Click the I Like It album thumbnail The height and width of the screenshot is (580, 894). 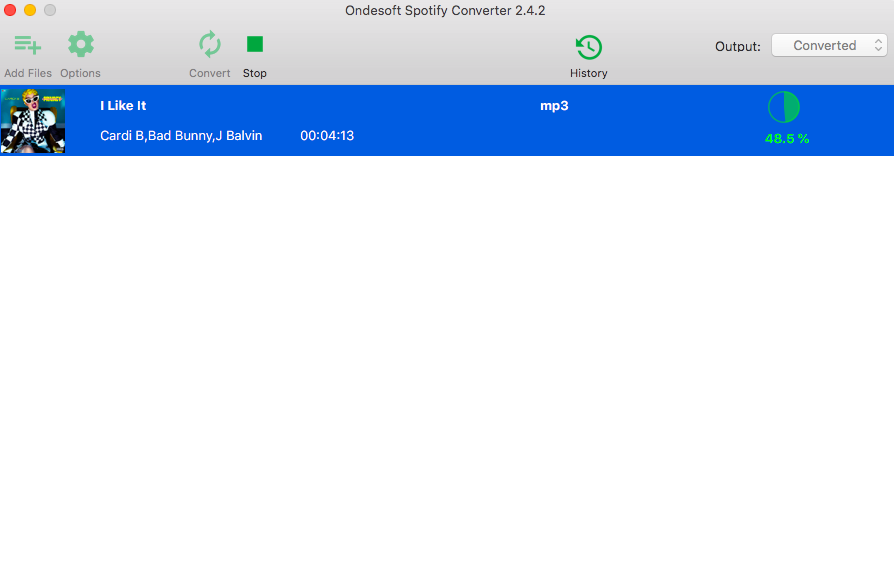(x=33, y=121)
